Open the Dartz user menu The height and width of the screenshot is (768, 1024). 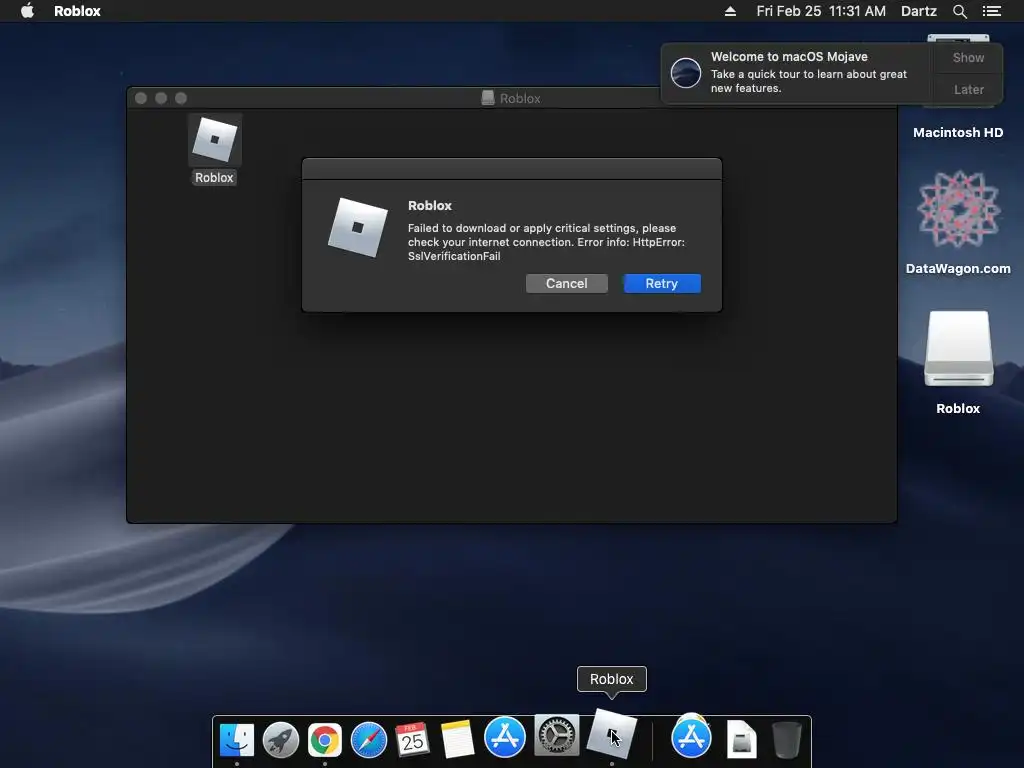tap(918, 11)
